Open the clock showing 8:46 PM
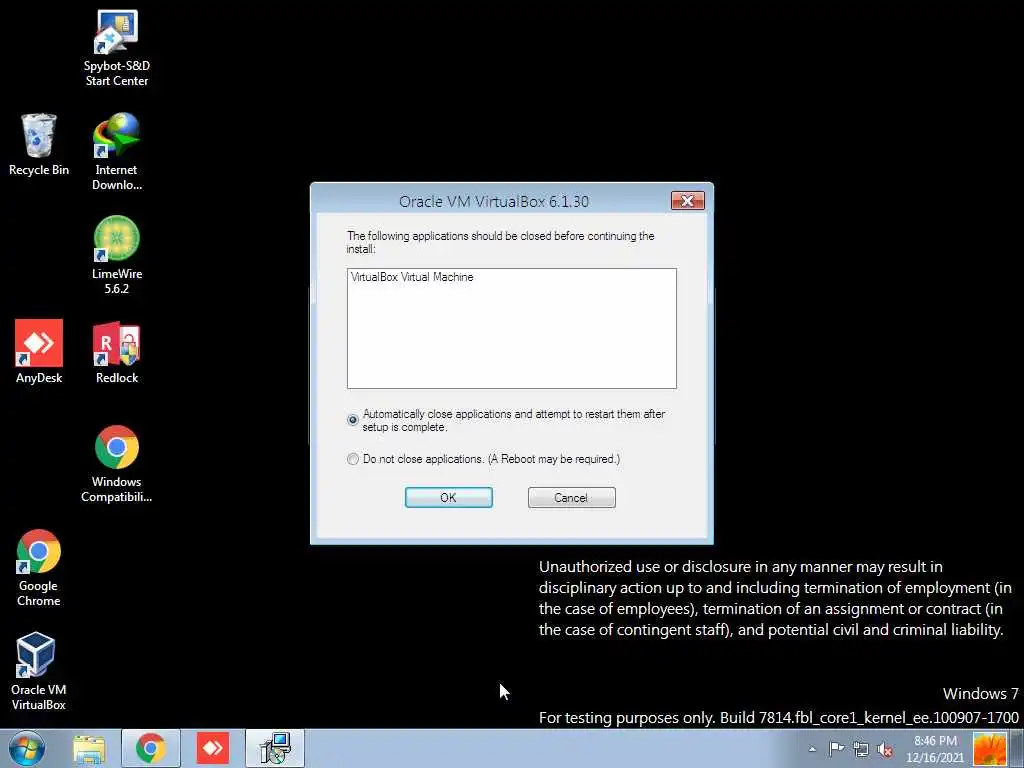Viewport: 1024px width, 768px height. tap(935, 749)
